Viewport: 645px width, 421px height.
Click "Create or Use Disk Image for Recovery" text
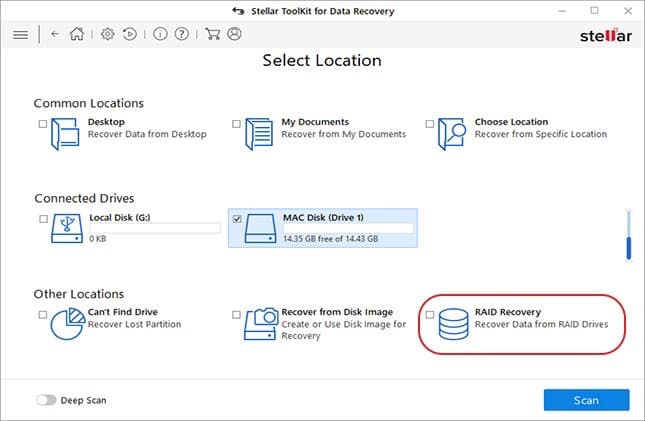(343, 330)
